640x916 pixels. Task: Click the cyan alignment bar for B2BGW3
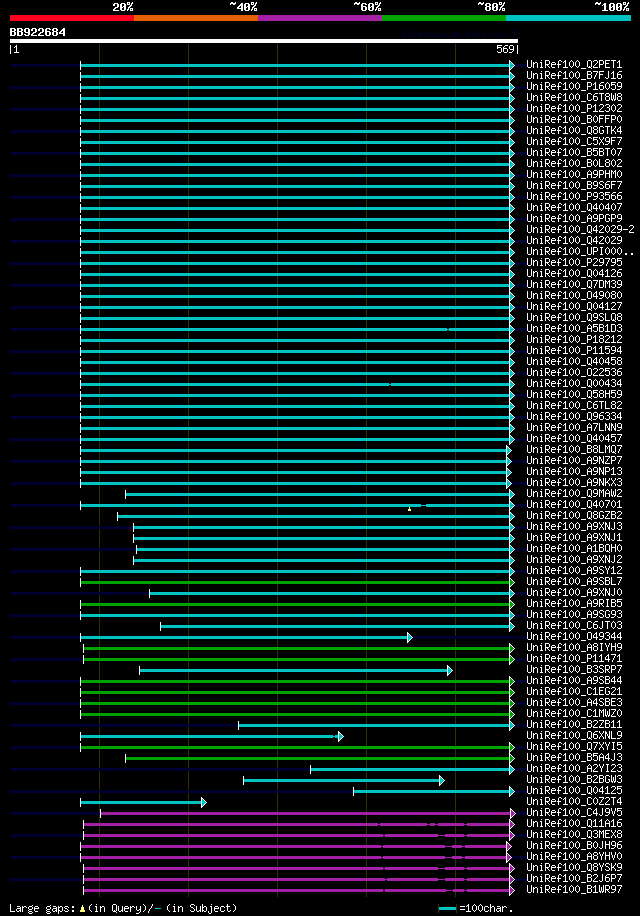(x=344, y=780)
